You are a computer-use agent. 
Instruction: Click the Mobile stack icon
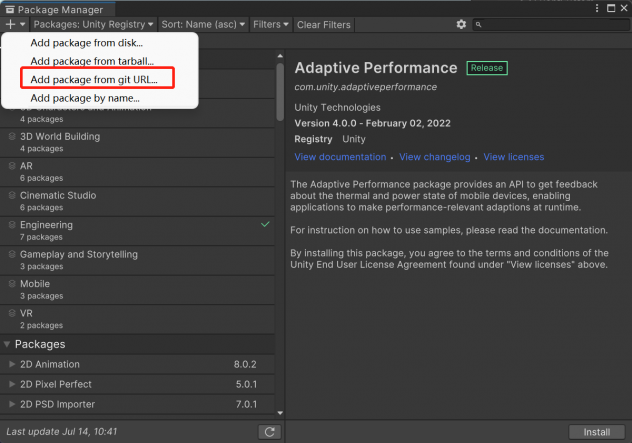(x=12, y=283)
